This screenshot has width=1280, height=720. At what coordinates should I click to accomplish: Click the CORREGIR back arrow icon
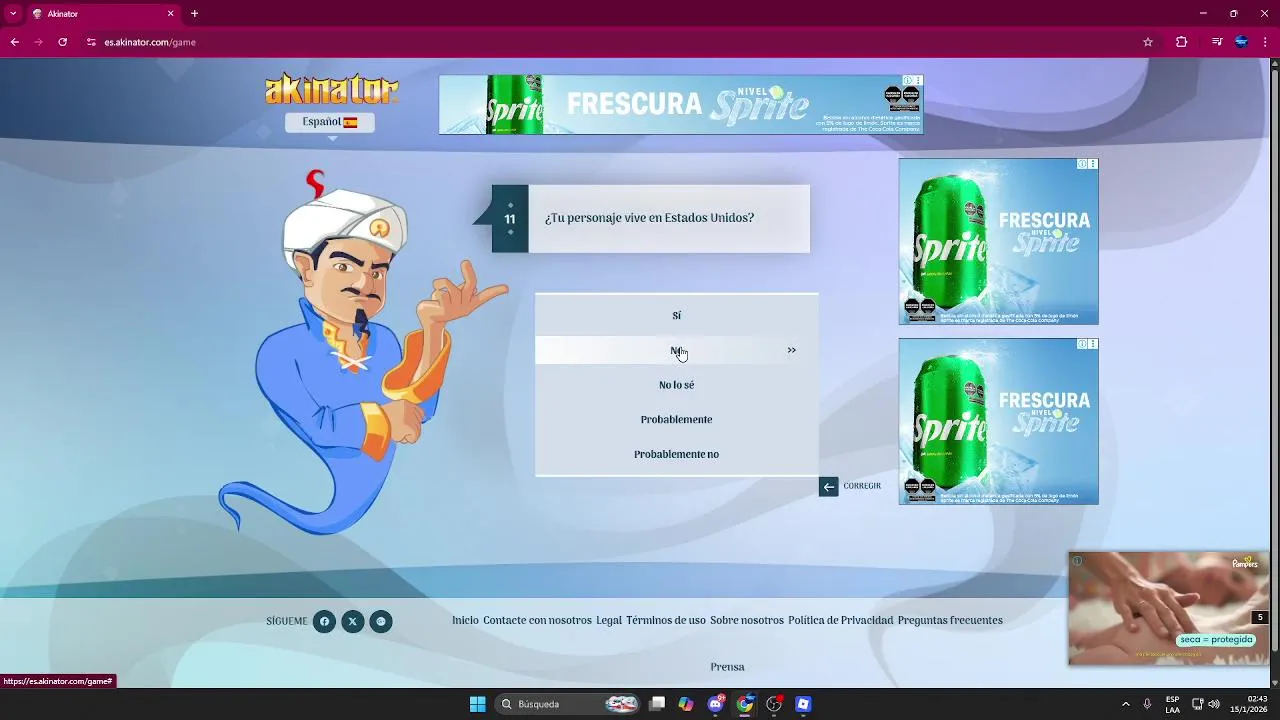(828, 486)
